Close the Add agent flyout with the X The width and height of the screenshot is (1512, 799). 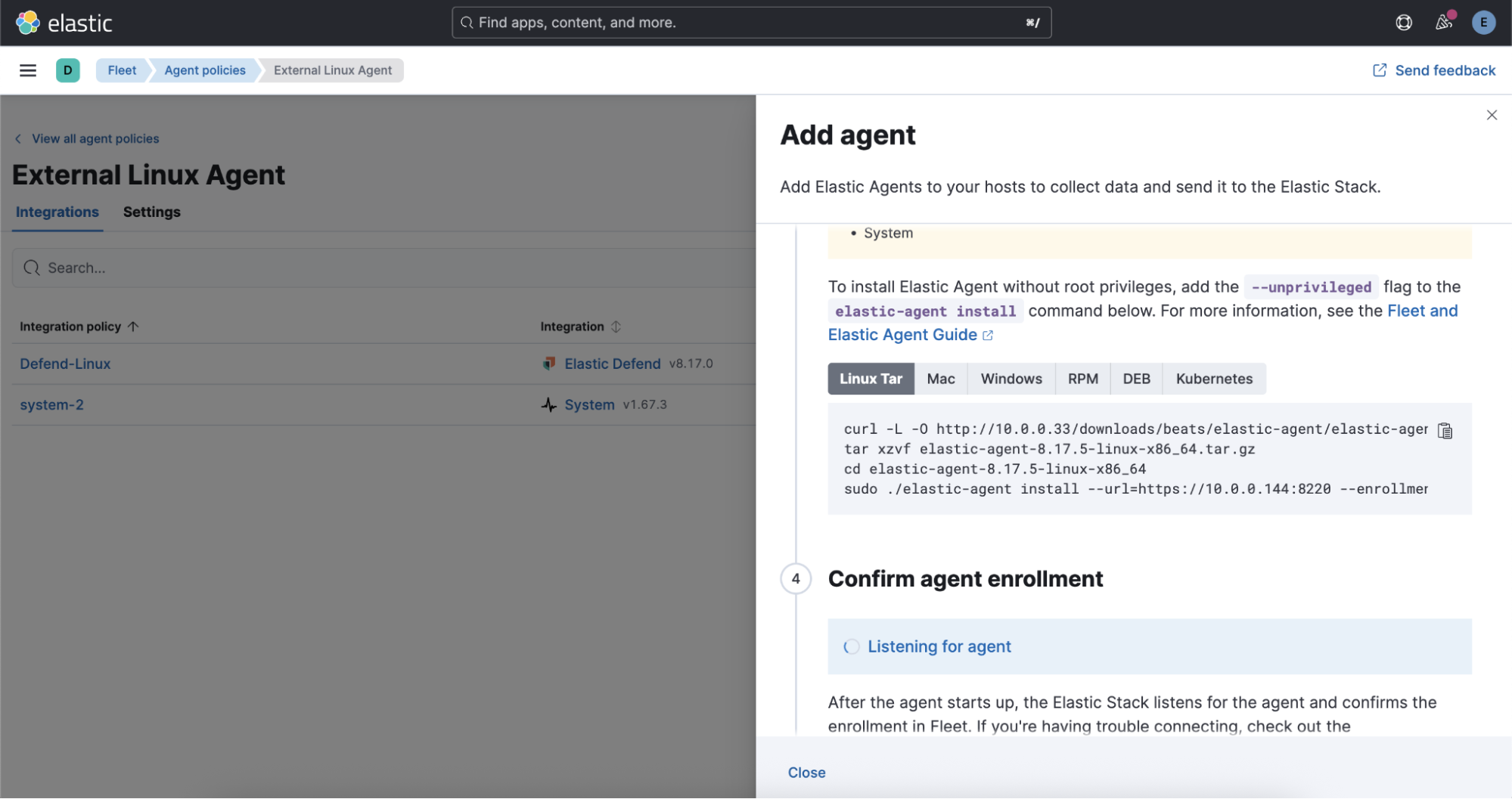[x=1492, y=115]
